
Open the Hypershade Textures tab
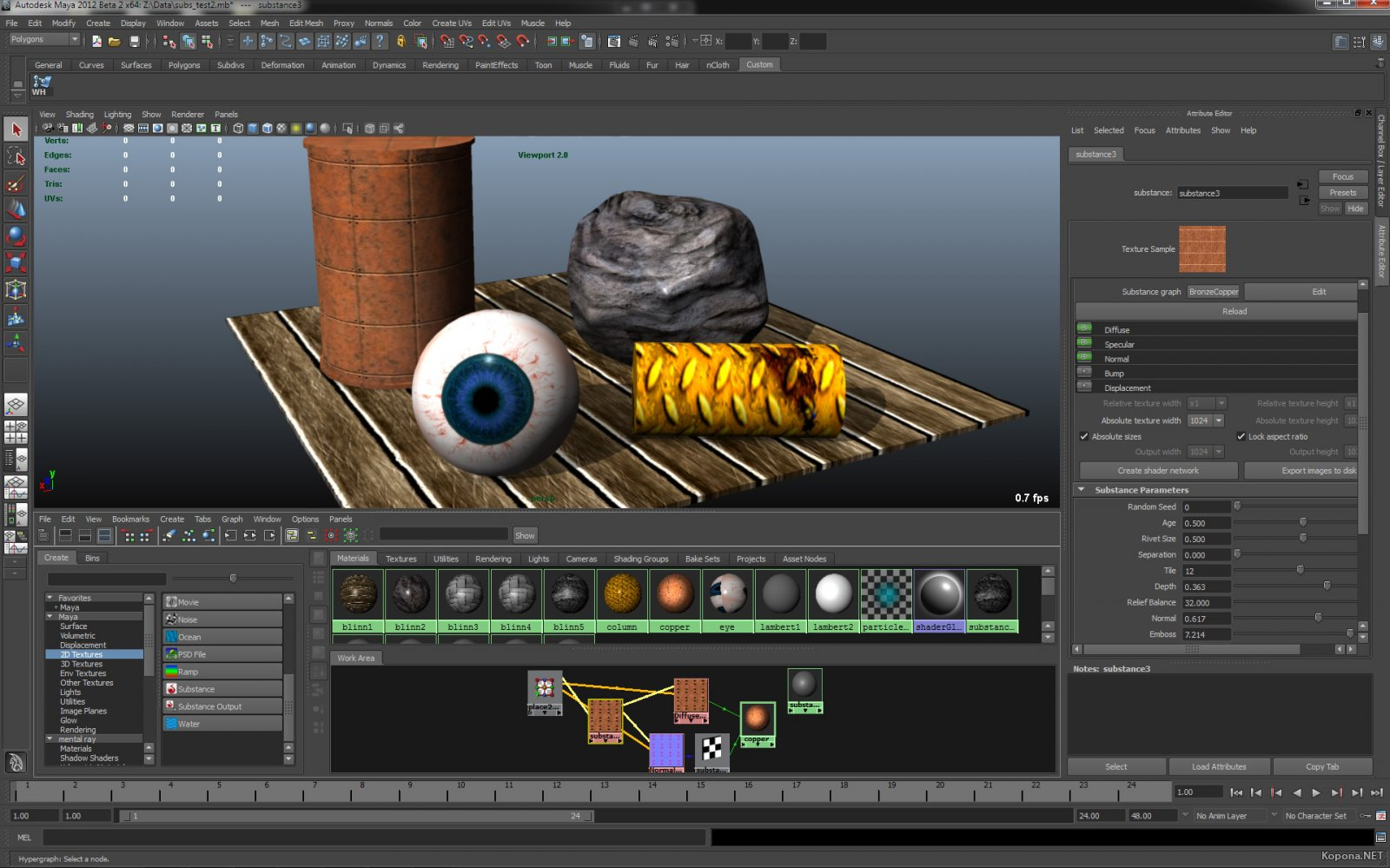coord(401,559)
